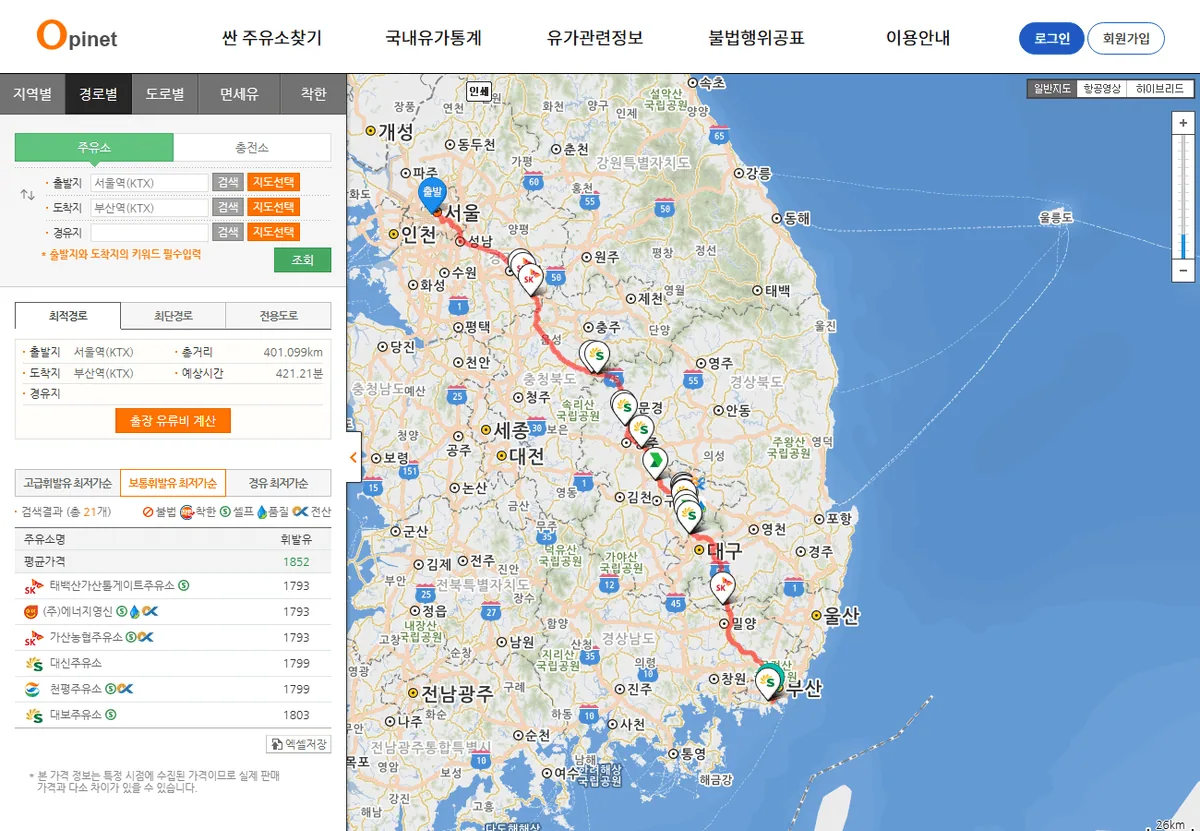Click the 로그인 button

tap(1052, 38)
